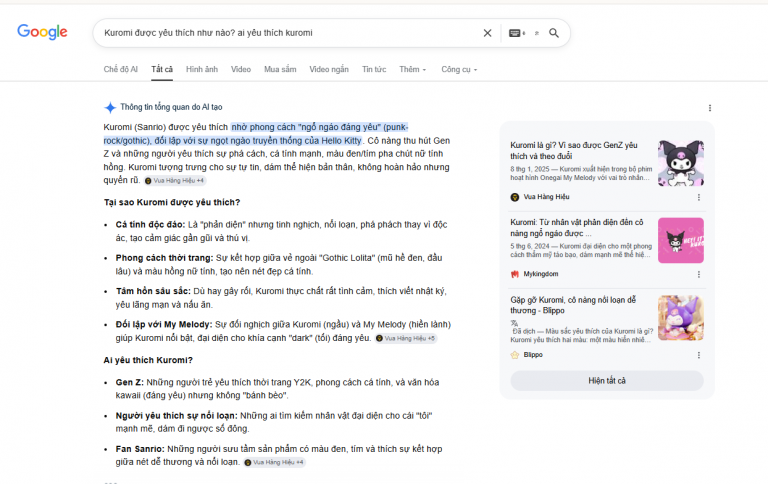Click the 'Người yêu thích sự nổi loạn:' text
Image resolution: width=768 pixels, height=484 pixels.
pos(176,416)
